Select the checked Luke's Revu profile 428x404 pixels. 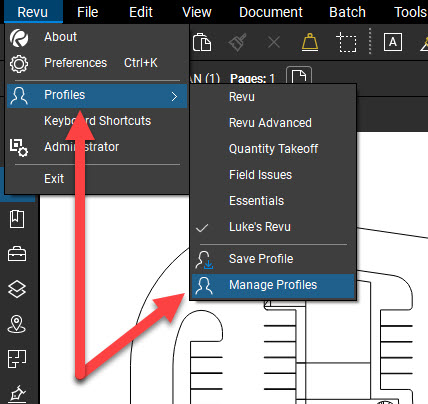click(273, 227)
